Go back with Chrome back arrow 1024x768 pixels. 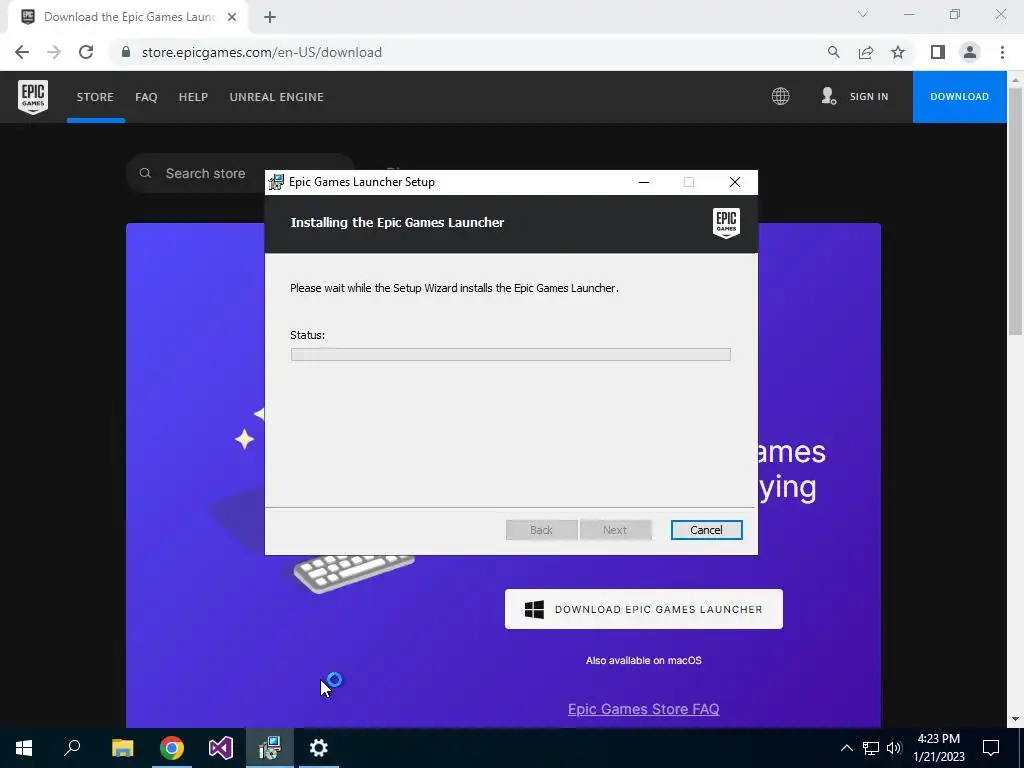click(x=22, y=52)
